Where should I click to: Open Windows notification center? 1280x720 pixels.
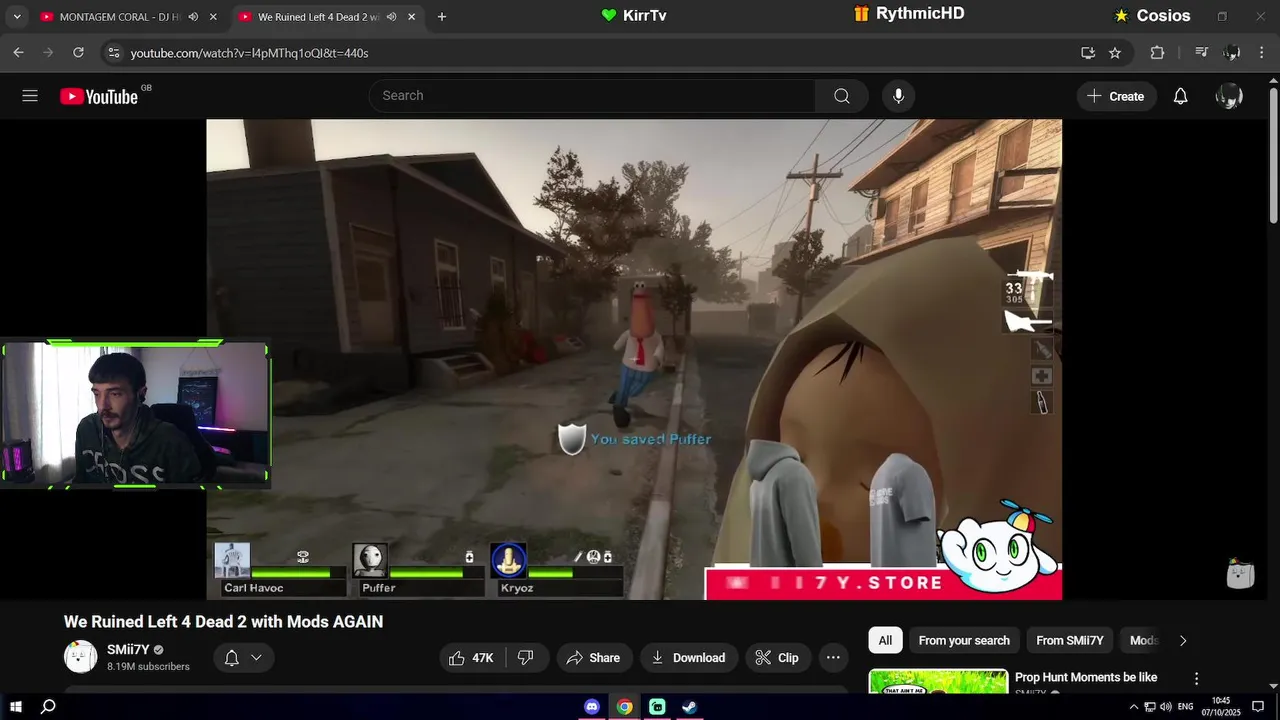click(1258, 706)
